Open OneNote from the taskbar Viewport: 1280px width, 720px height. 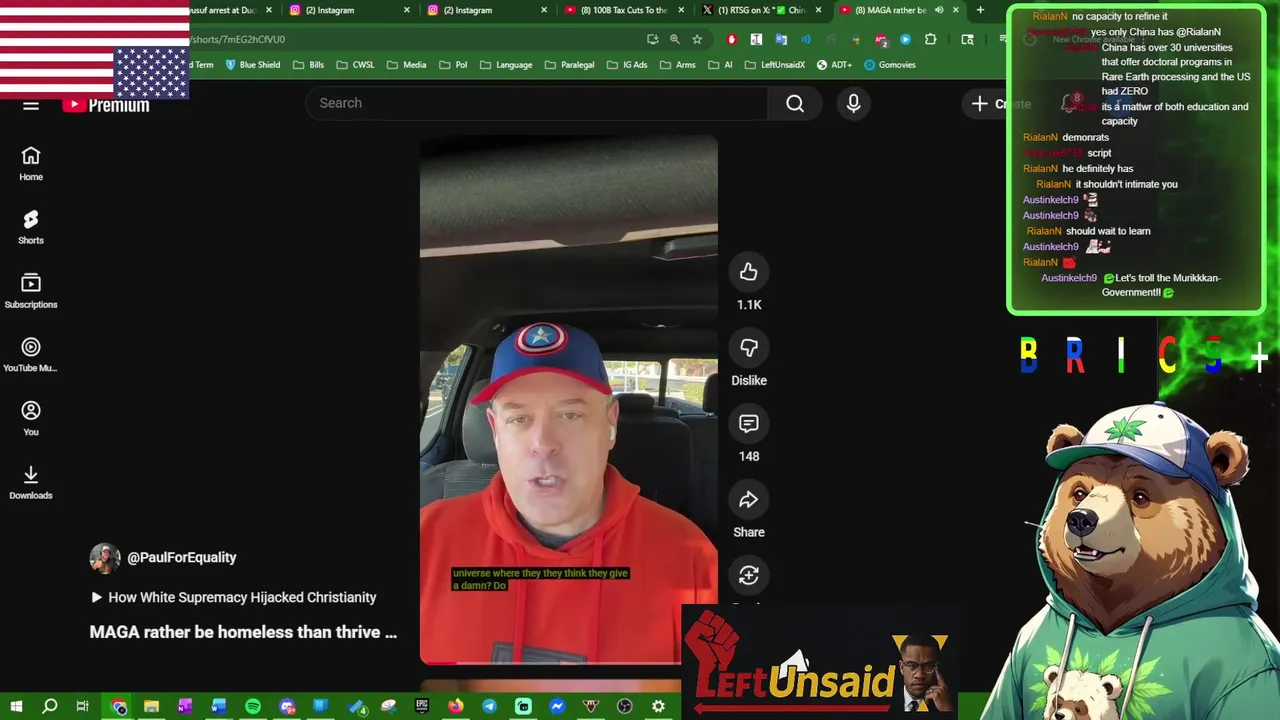point(185,707)
